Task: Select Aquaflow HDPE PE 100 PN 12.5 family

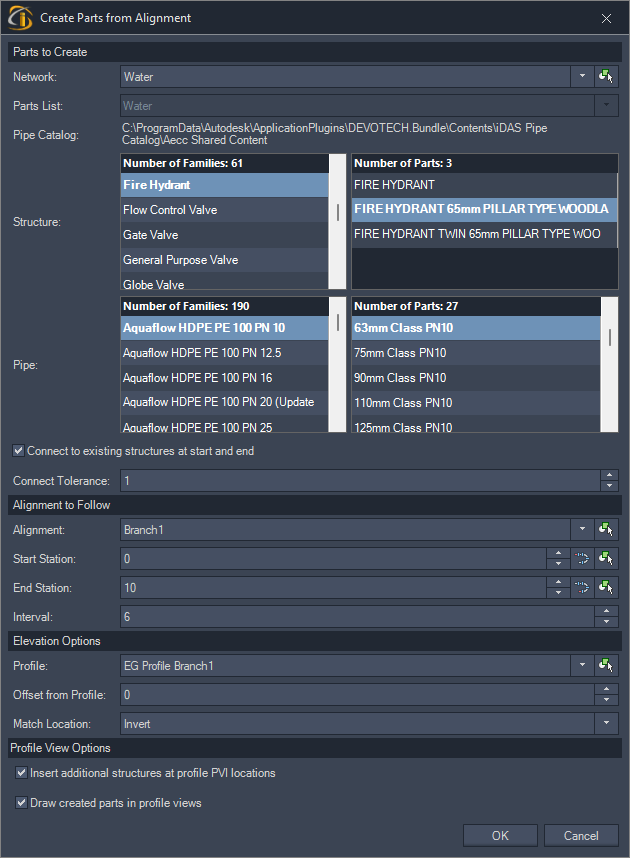Action: coord(224,353)
